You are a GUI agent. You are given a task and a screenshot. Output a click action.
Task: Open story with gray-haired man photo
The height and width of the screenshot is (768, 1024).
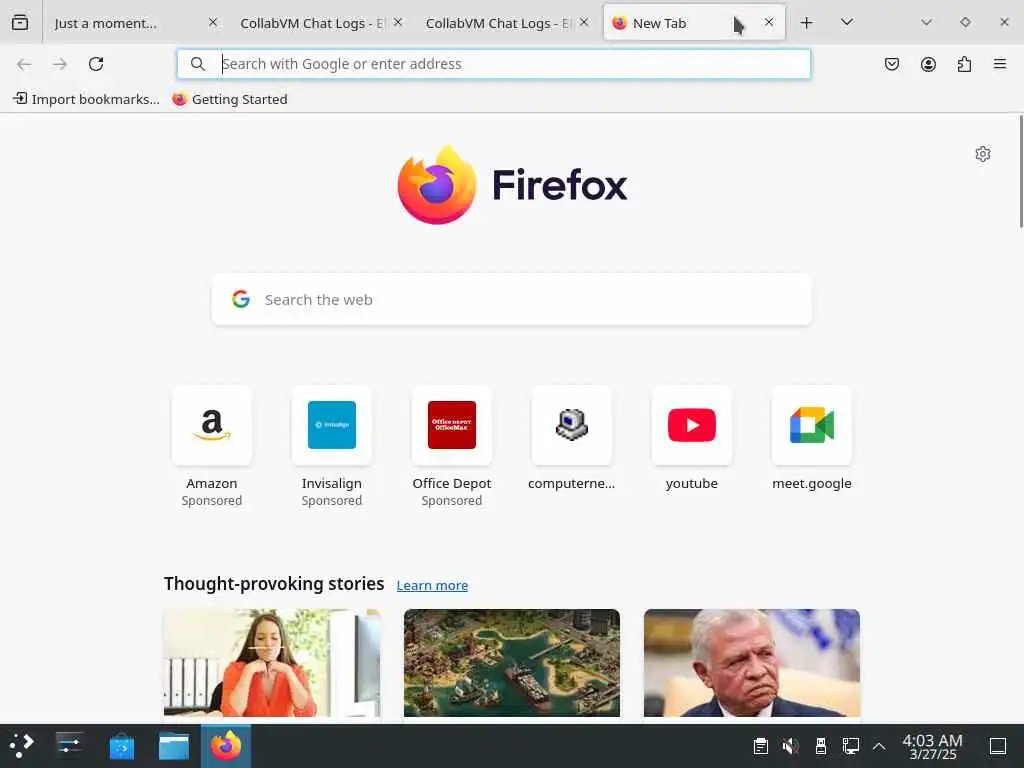(x=752, y=663)
